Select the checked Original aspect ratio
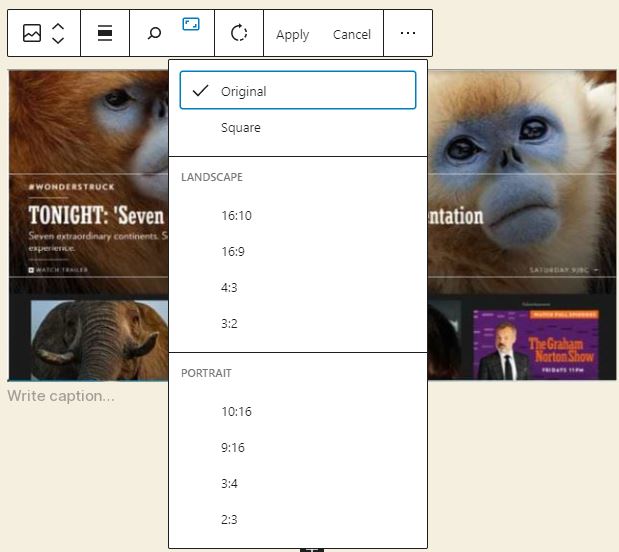Image resolution: width=619 pixels, height=552 pixels. (298, 90)
